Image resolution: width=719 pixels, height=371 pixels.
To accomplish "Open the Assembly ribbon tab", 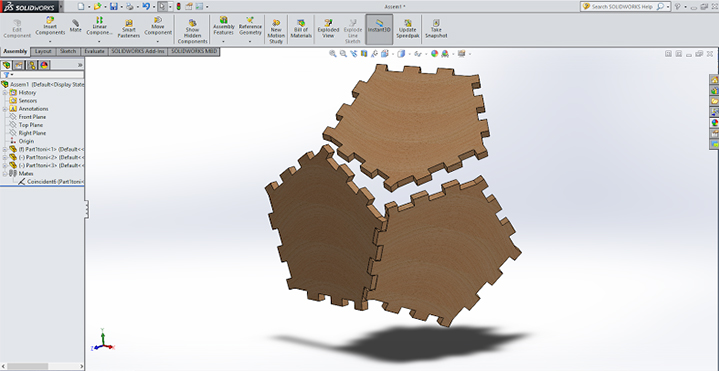I will click(16, 51).
